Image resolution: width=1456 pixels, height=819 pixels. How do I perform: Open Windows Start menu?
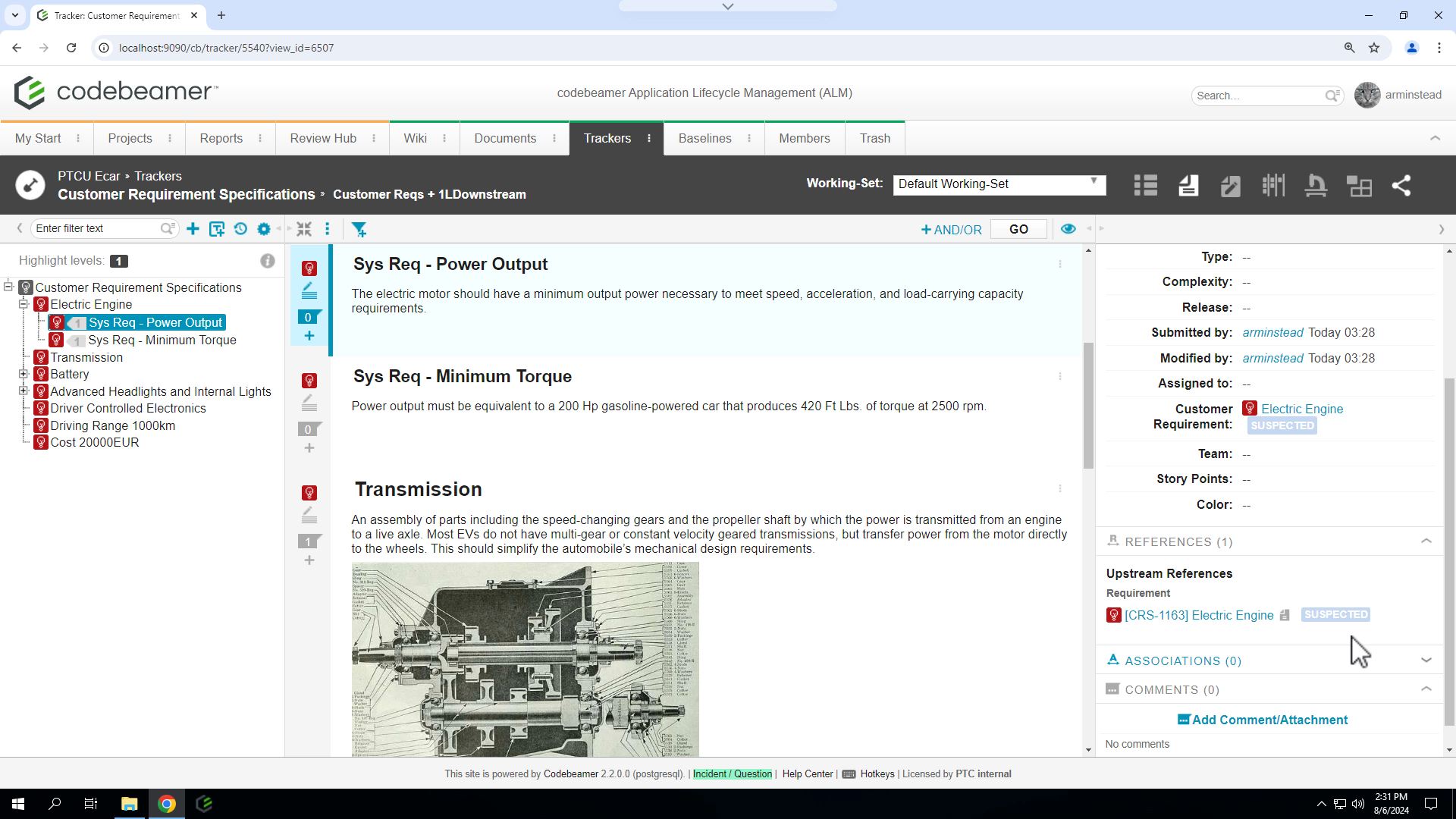pos(18,804)
